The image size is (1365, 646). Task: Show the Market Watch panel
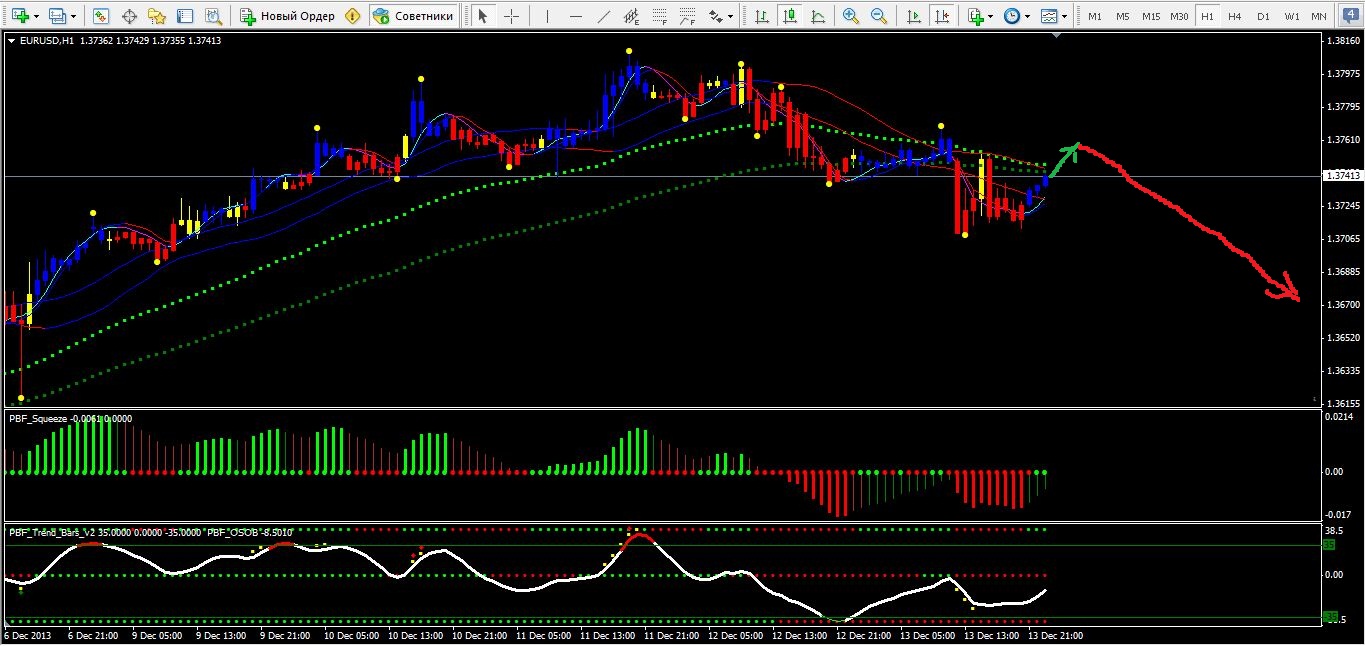pyautogui.click(x=100, y=16)
